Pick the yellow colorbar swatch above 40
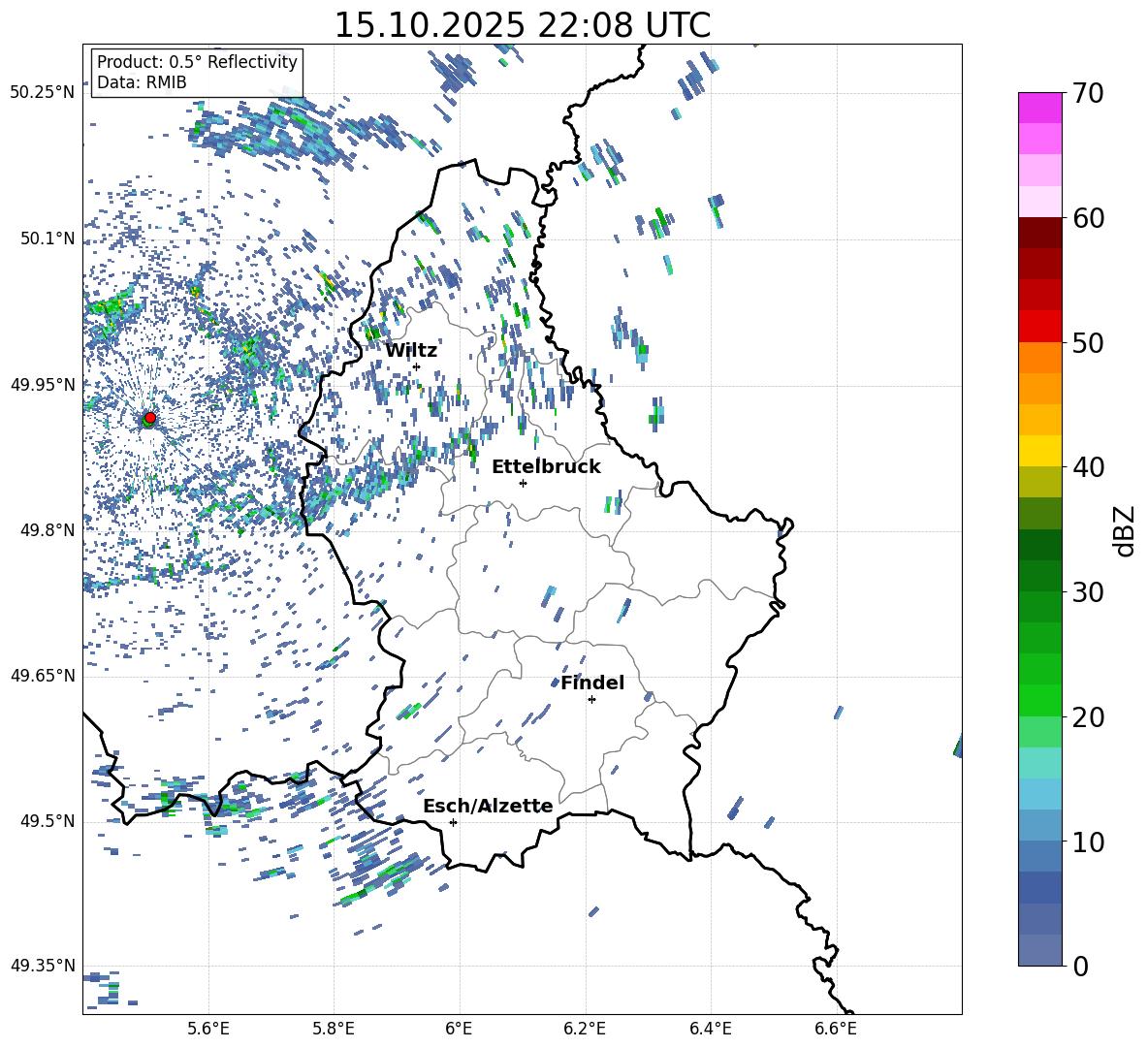1148x1048 pixels. click(x=1040, y=451)
